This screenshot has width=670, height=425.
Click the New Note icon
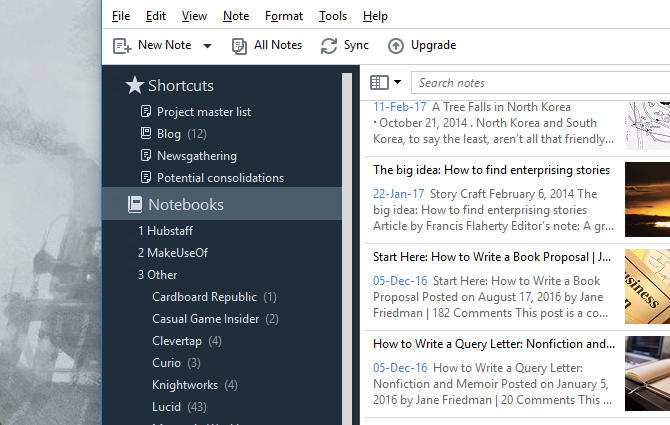[x=122, y=45]
